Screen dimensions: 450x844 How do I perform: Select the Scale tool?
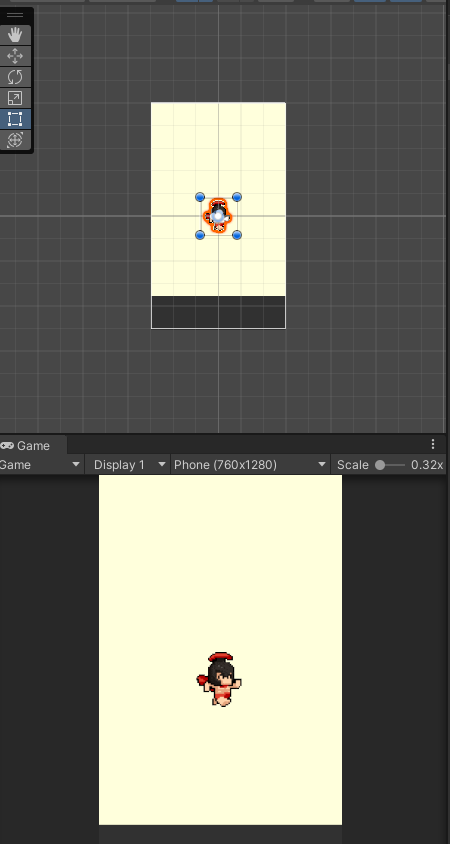(15, 98)
